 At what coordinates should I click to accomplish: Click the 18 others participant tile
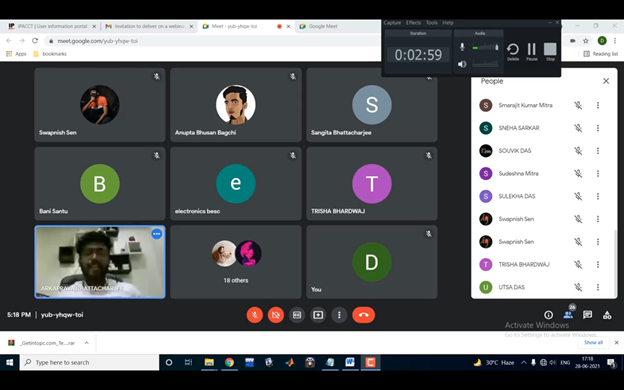pos(236,262)
